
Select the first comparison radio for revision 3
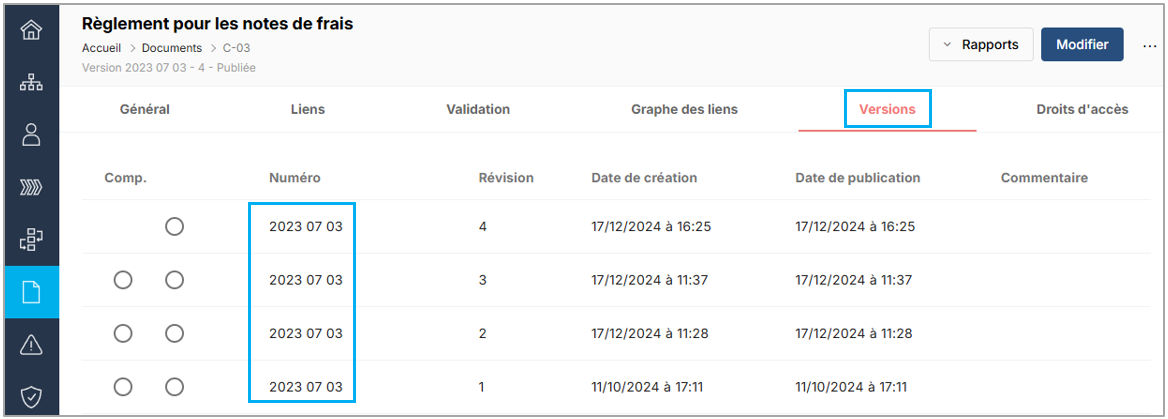point(123,280)
